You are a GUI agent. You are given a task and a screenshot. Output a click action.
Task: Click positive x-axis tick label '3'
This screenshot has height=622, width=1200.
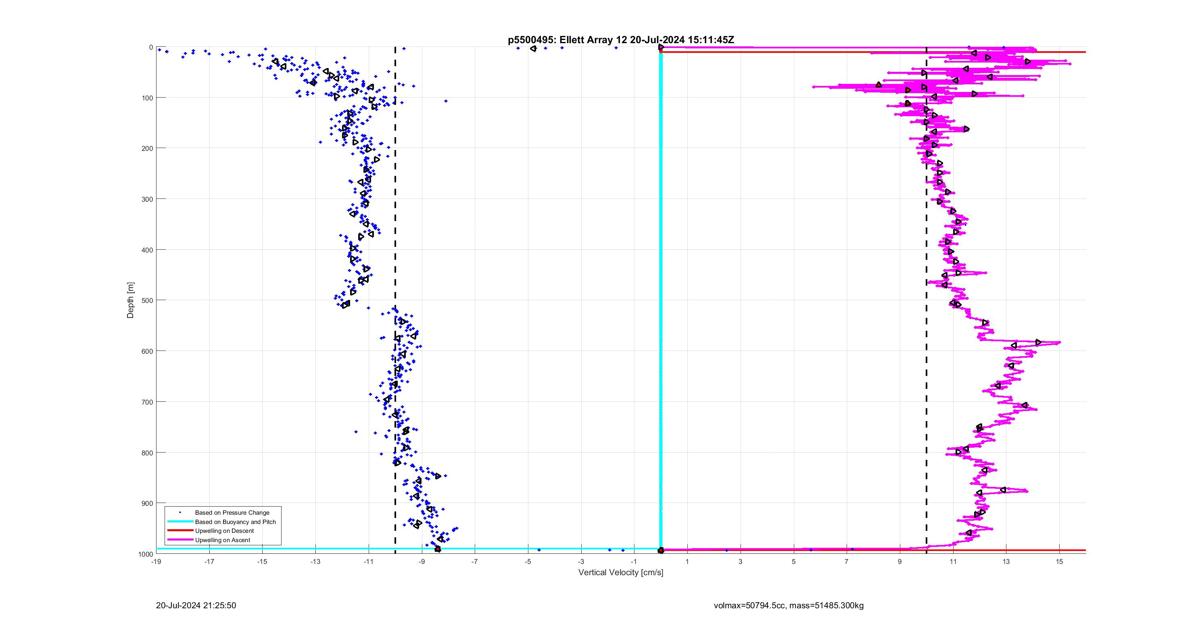pyautogui.click(x=741, y=561)
